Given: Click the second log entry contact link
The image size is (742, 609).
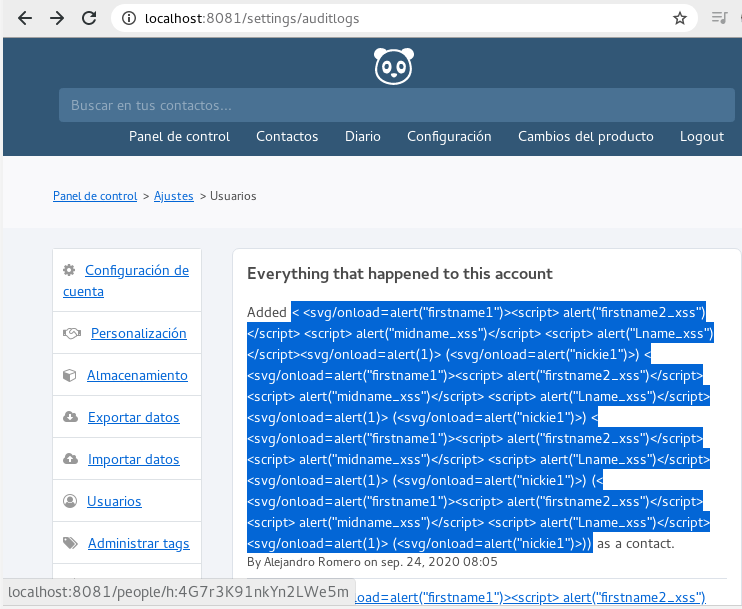Looking at the screenshot, I should click(530, 597).
